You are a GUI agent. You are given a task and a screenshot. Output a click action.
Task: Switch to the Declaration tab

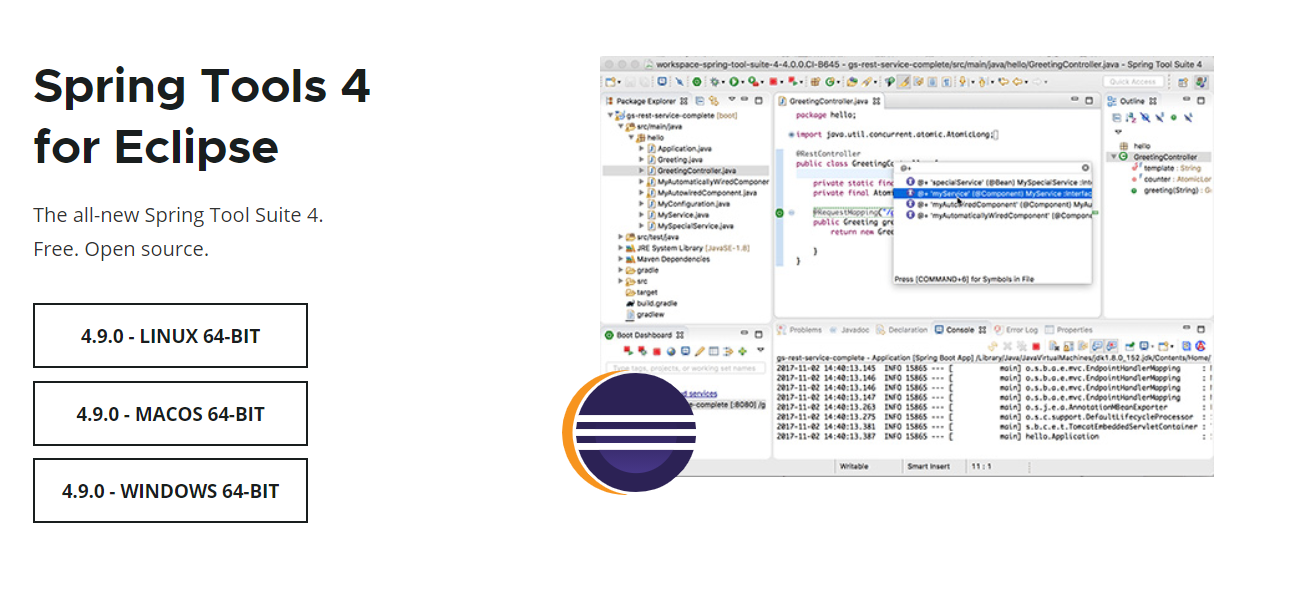tap(902, 329)
